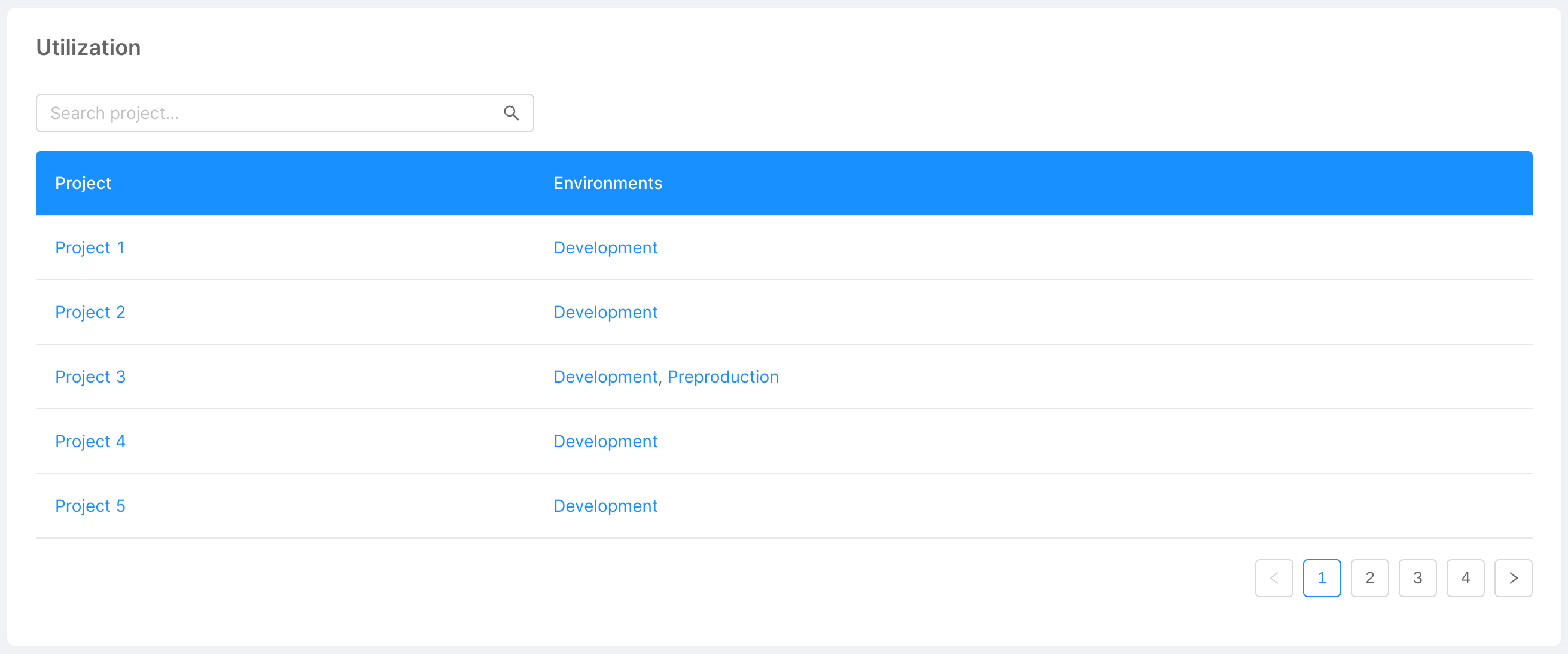Open the Project 2 link
1568x654 pixels.
[90, 312]
